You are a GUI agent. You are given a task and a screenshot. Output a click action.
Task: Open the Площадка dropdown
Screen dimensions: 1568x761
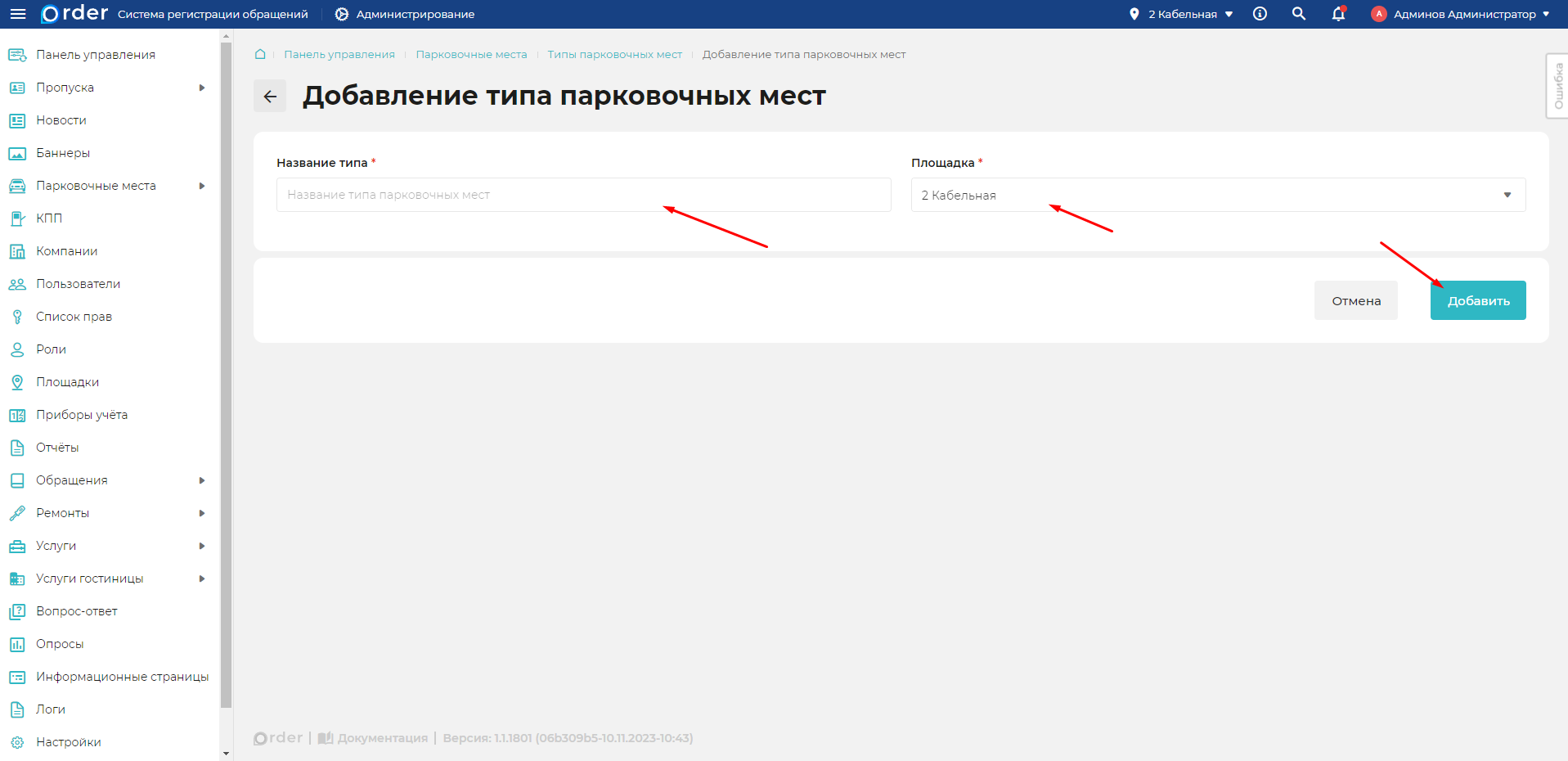click(x=1507, y=195)
